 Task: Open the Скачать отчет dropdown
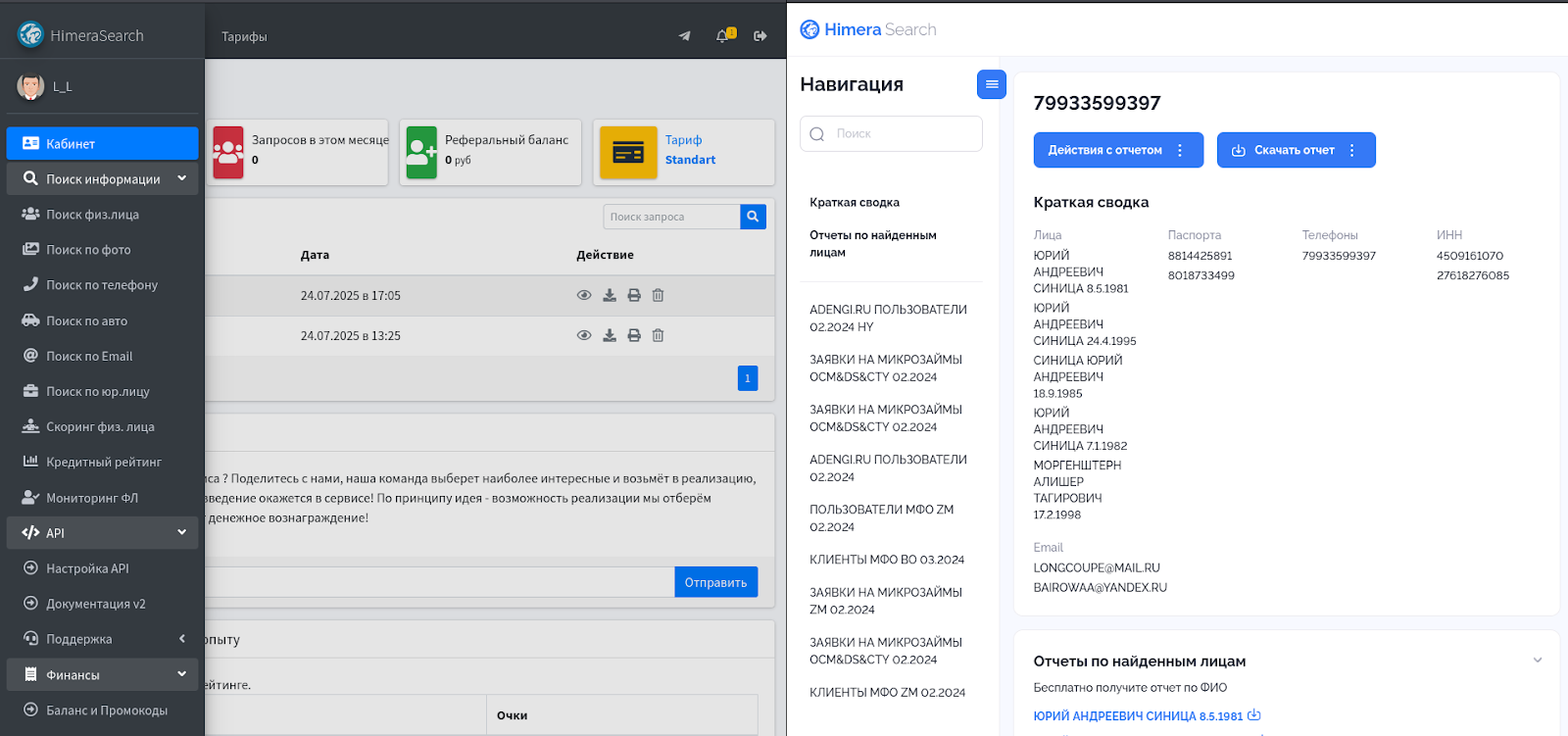(x=1296, y=150)
